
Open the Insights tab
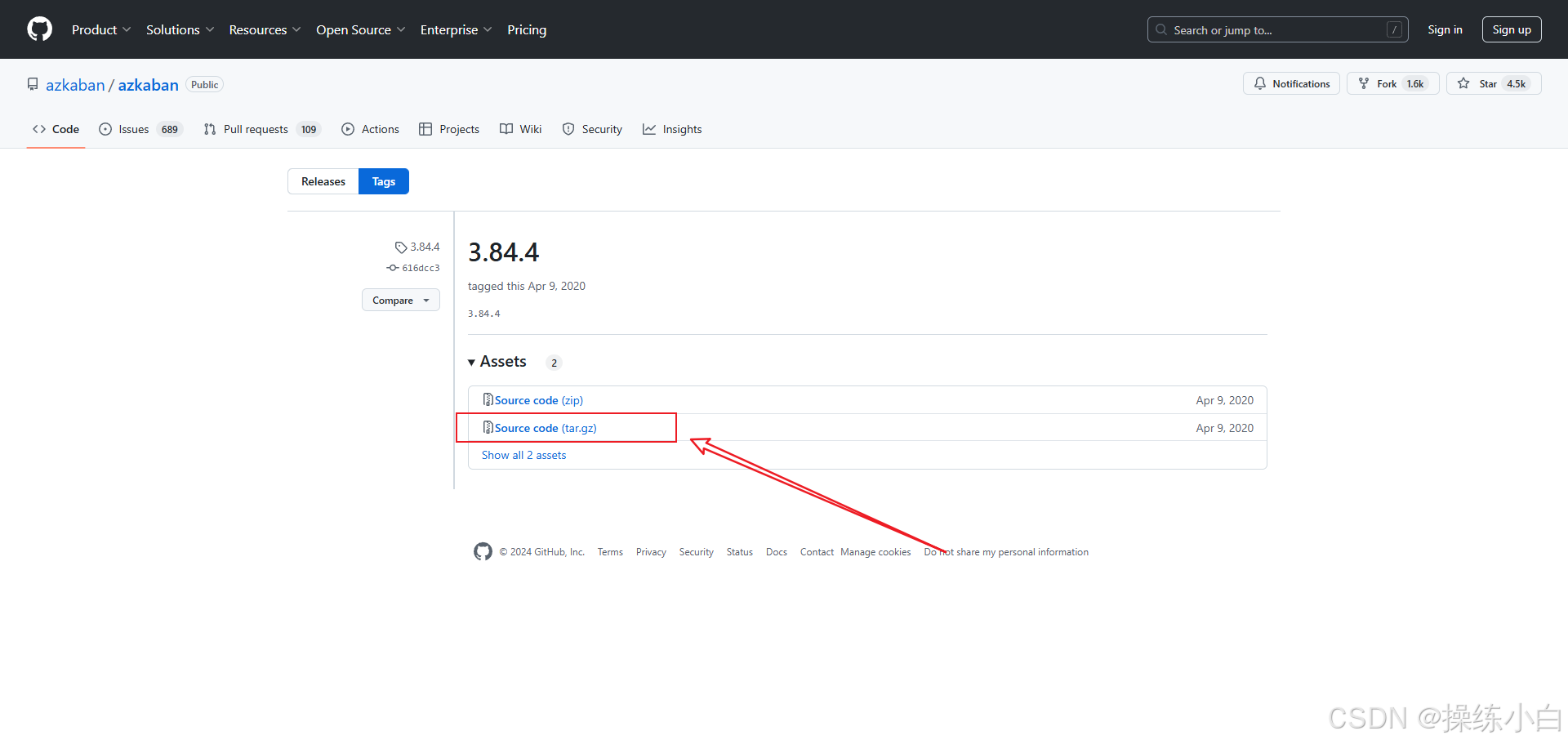672,129
